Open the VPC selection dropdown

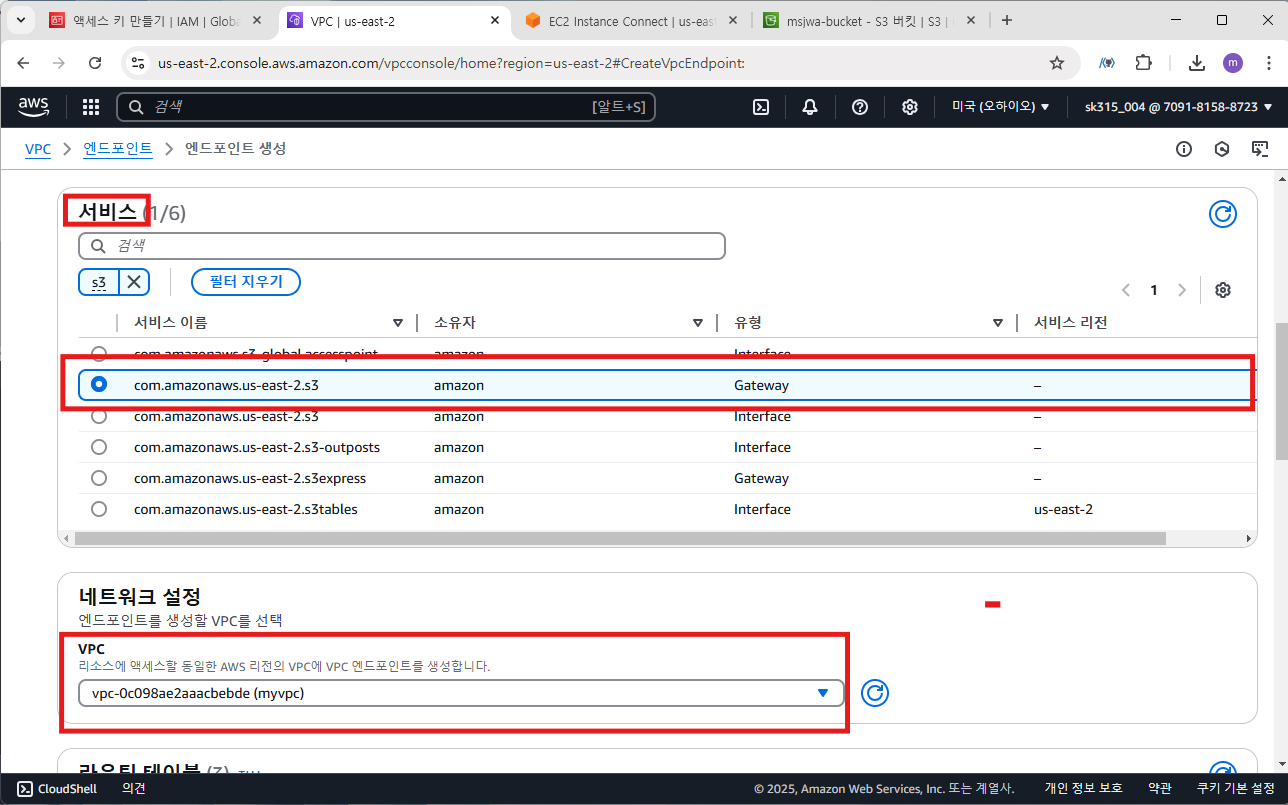click(461, 693)
